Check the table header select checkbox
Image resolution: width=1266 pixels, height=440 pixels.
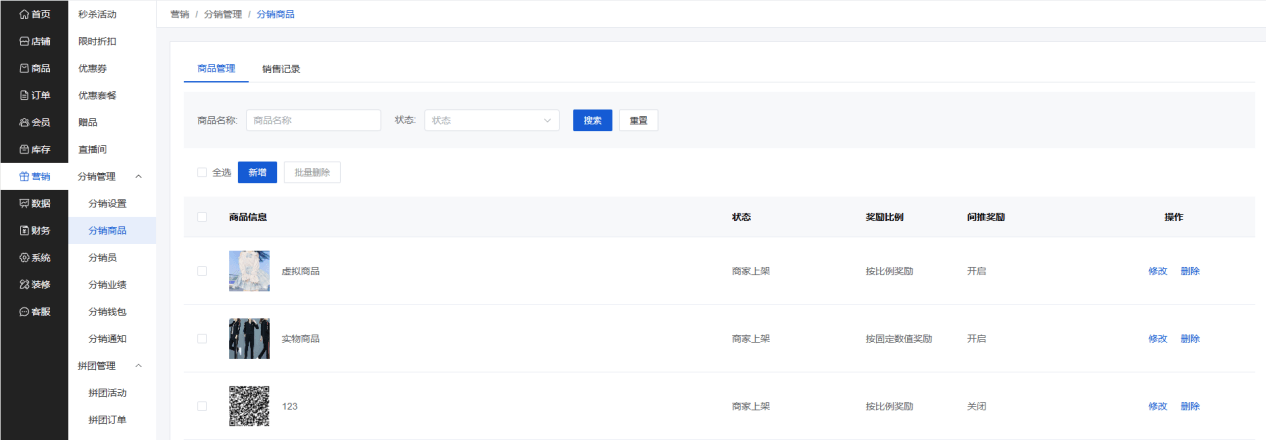pos(202,217)
